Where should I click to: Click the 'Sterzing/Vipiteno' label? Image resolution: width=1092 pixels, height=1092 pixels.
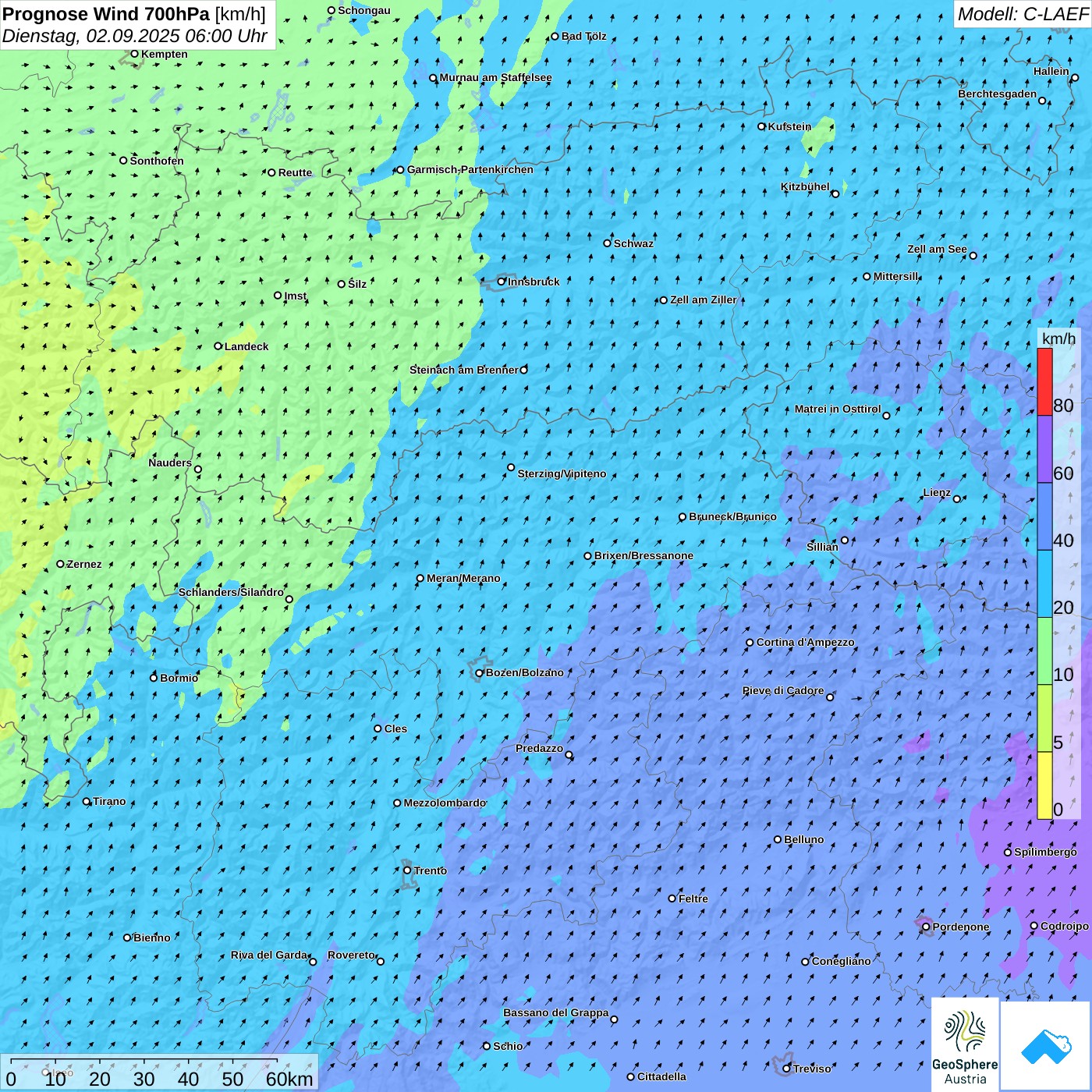coord(562,473)
